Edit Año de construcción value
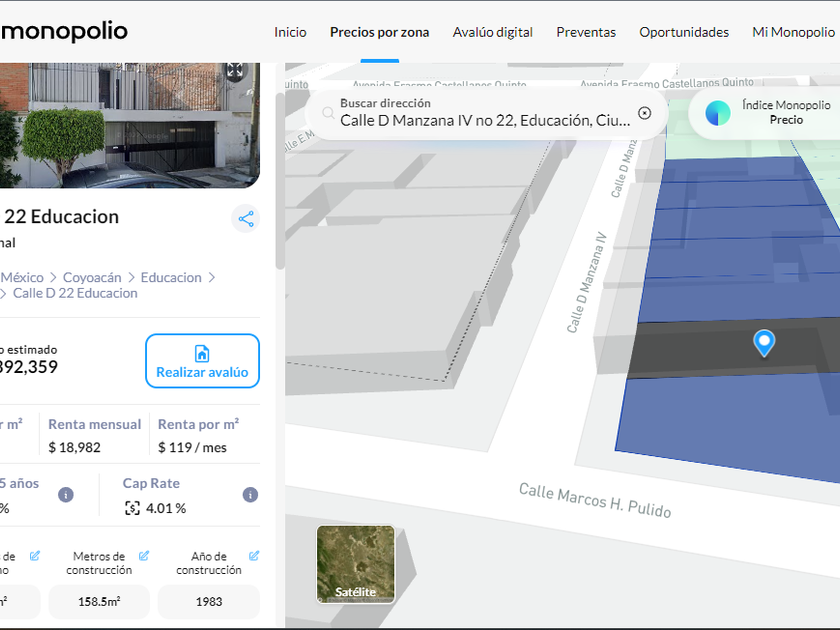This screenshot has height=630, width=840. [x=254, y=556]
